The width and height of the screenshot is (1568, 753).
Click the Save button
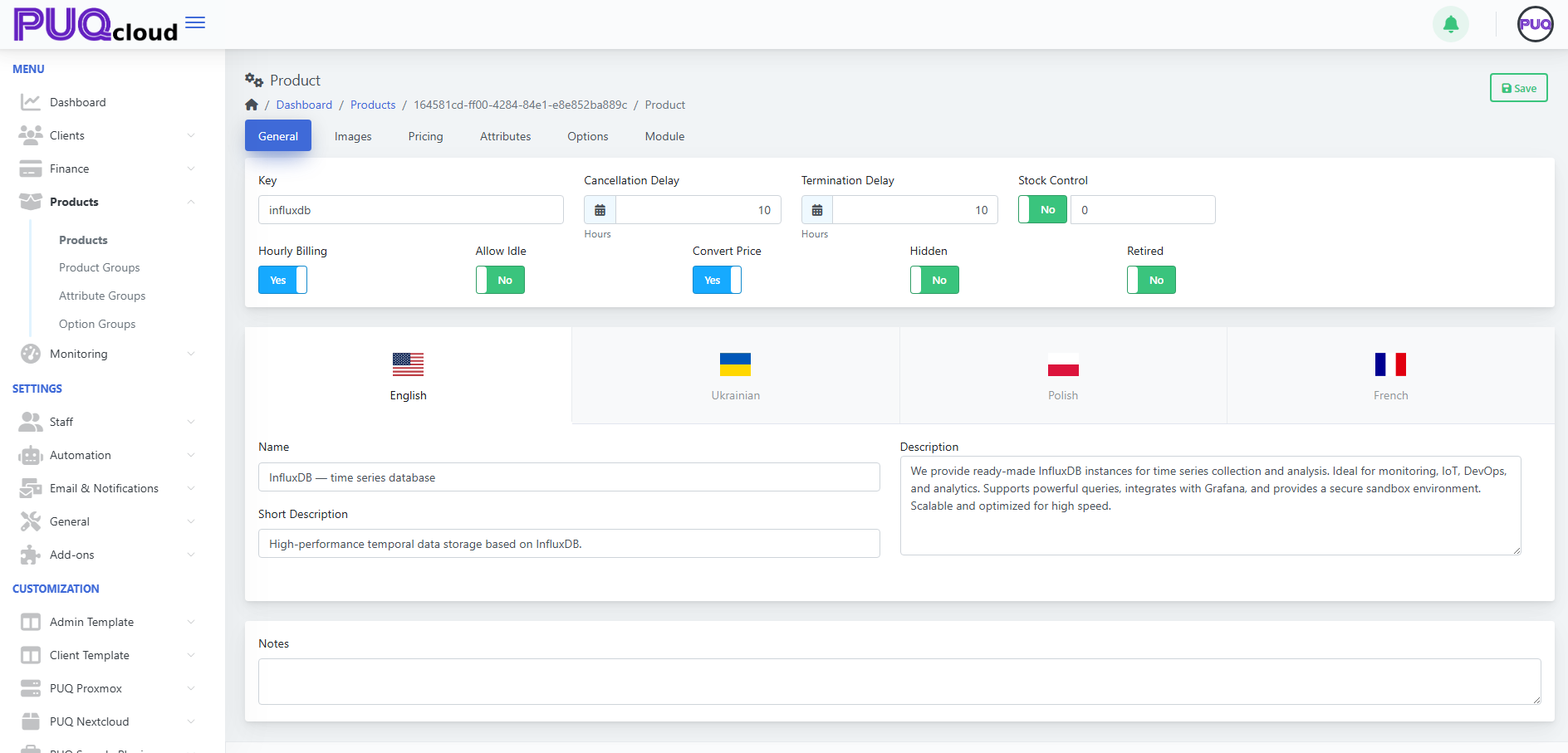1518,88
